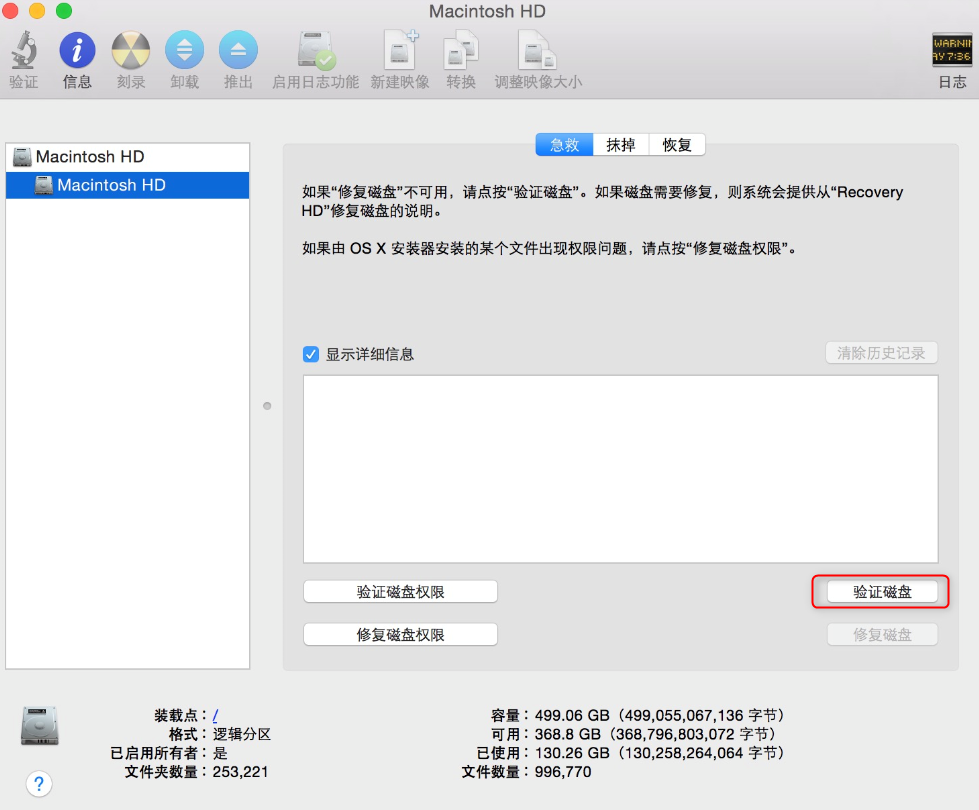This screenshot has width=979, height=810.
Task: Open the mount point "/" link
Action: pos(215,716)
